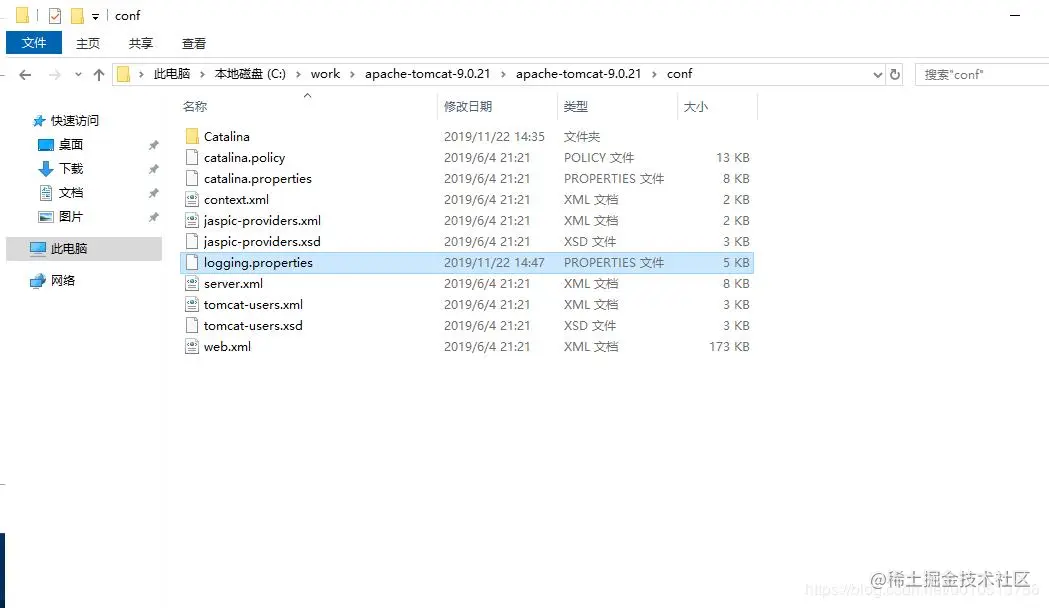This screenshot has width=1049, height=608.
Task: Expand chevron after 本地磁盘 (C:) breadcrumb
Action: coord(298,74)
